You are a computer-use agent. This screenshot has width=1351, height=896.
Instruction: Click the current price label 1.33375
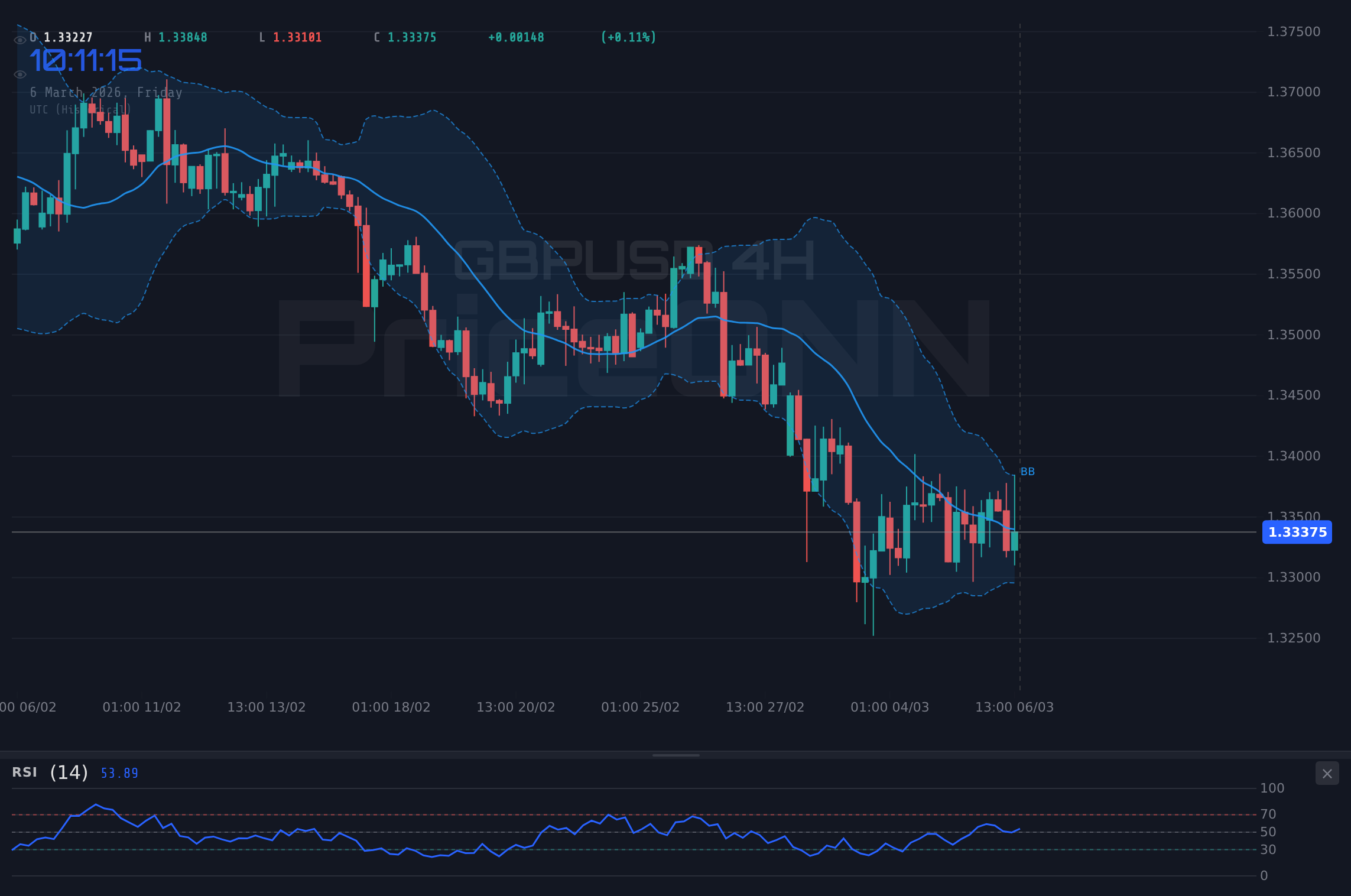tap(1297, 532)
